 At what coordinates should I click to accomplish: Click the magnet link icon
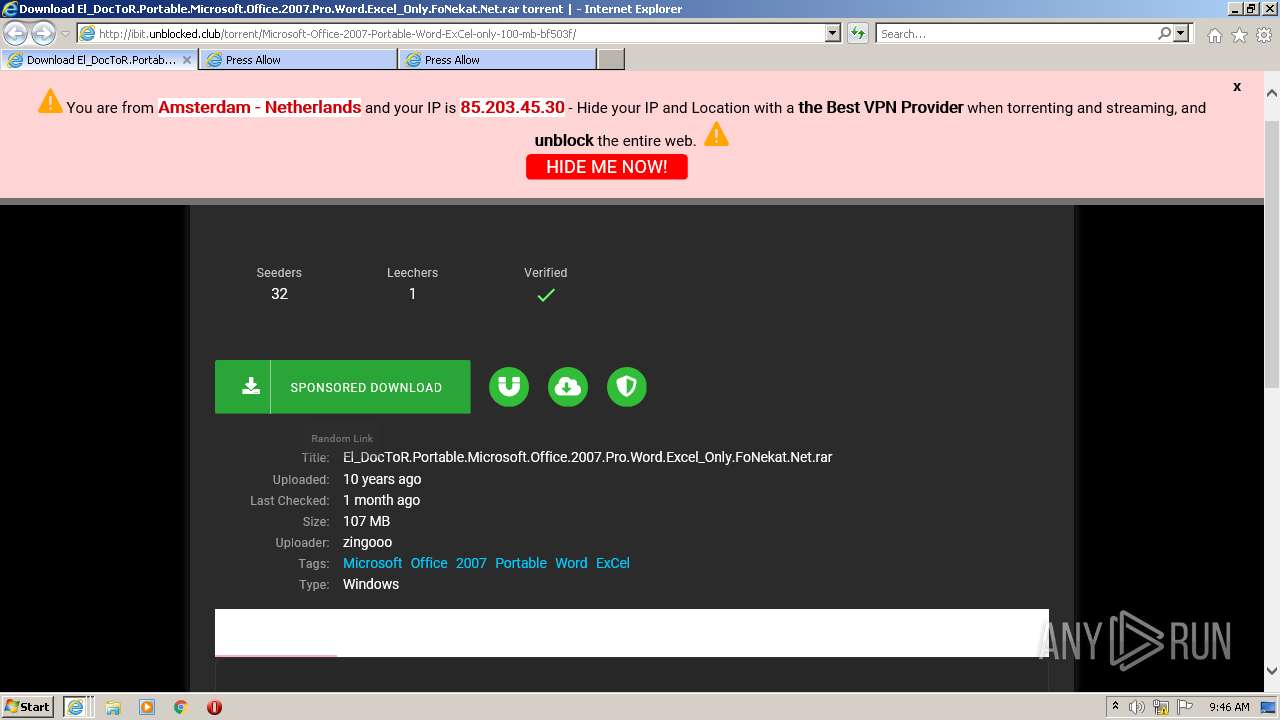[x=509, y=387]
